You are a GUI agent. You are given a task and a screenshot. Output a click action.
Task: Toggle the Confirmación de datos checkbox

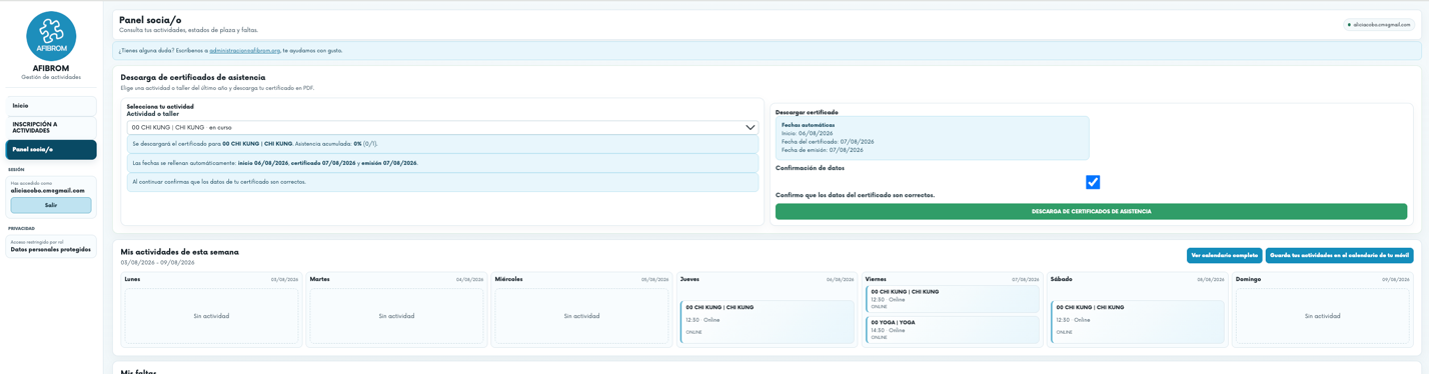pyautogui.click(x=1093, y=182)
